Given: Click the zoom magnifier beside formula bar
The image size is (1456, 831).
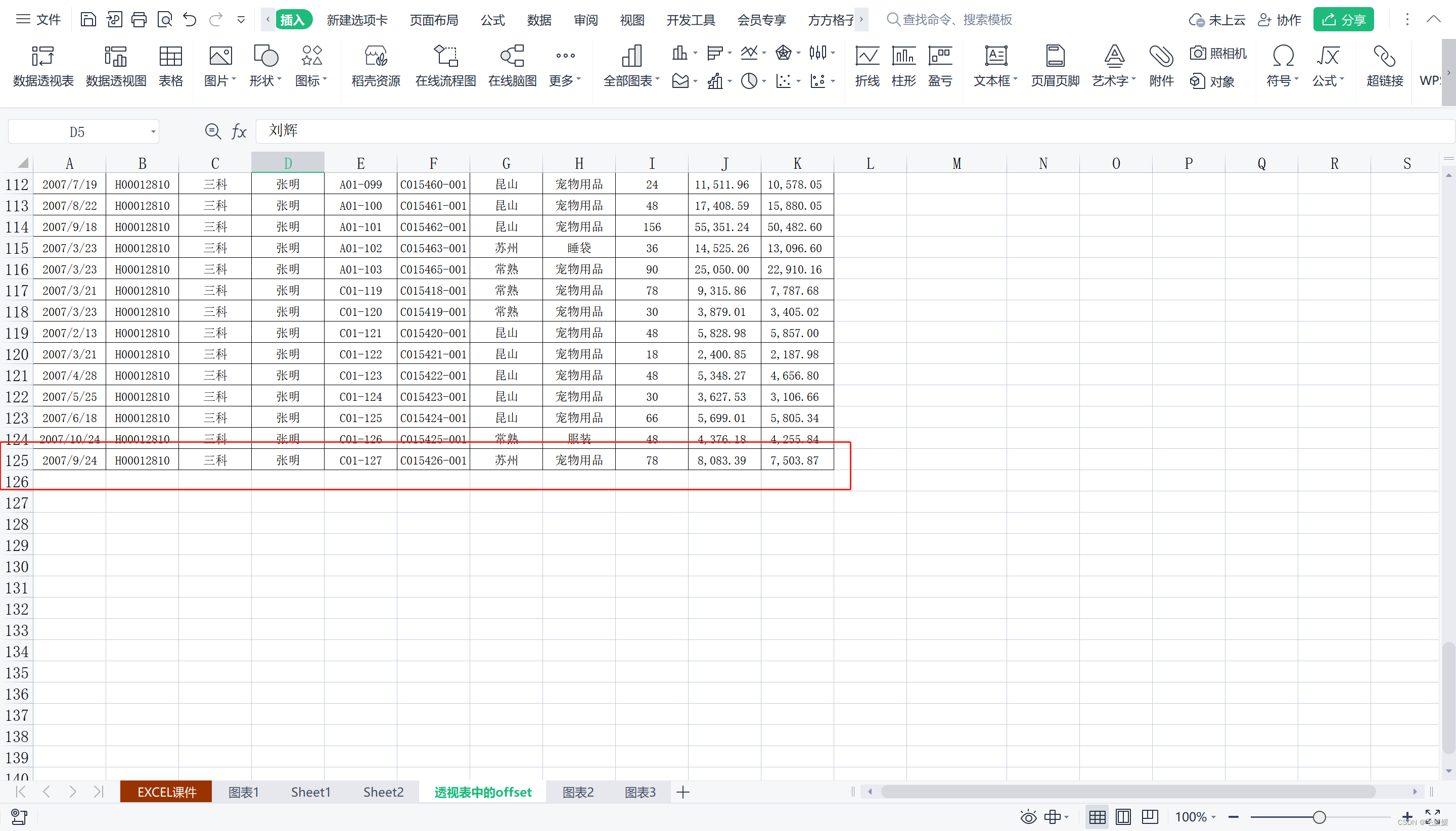Looking at the screenshot, I should pos(213,132).
